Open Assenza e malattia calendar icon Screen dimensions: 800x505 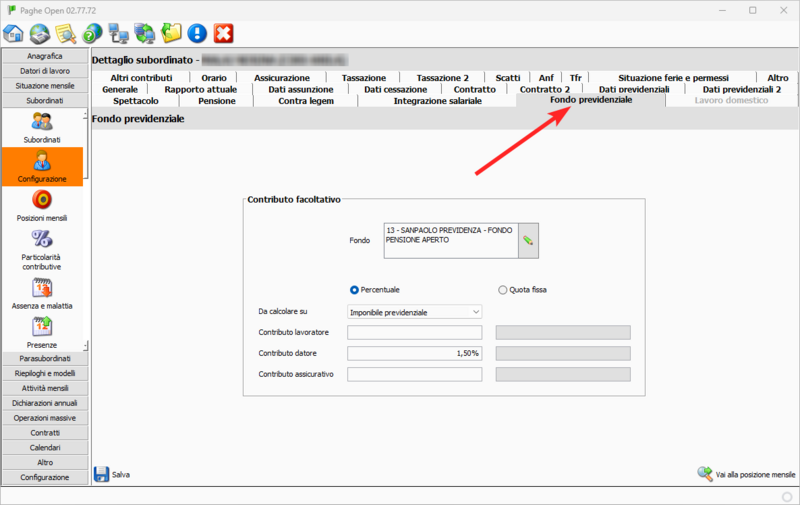tap(42, 290)
